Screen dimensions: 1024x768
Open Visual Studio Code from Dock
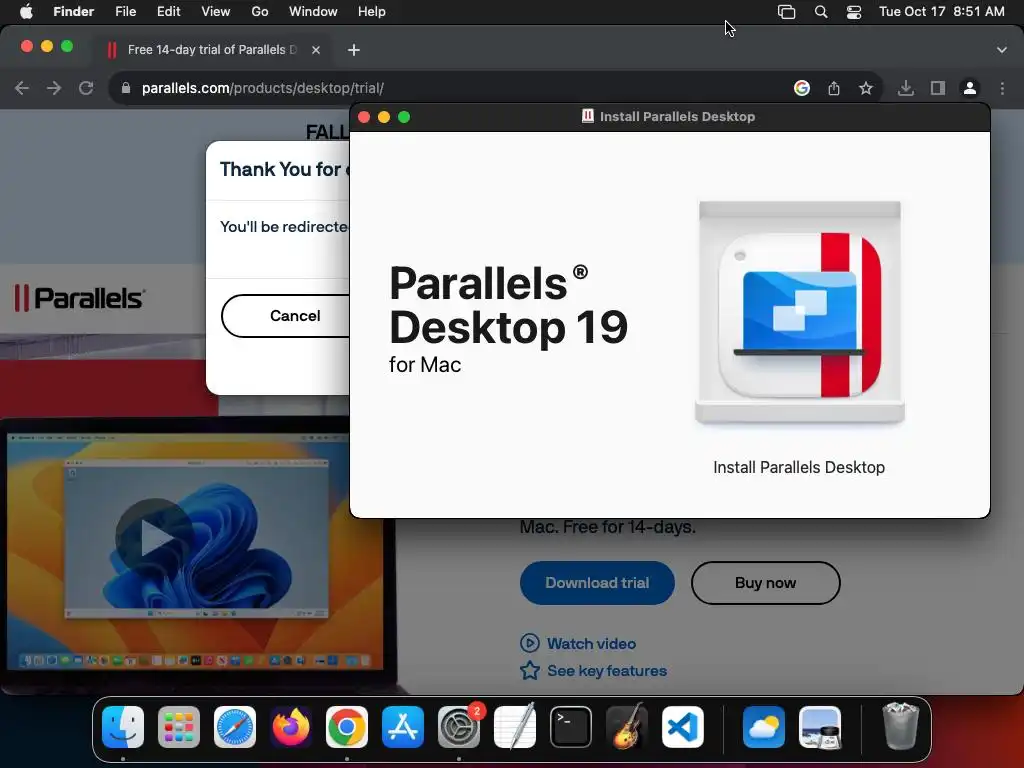[x=682, y=727]
